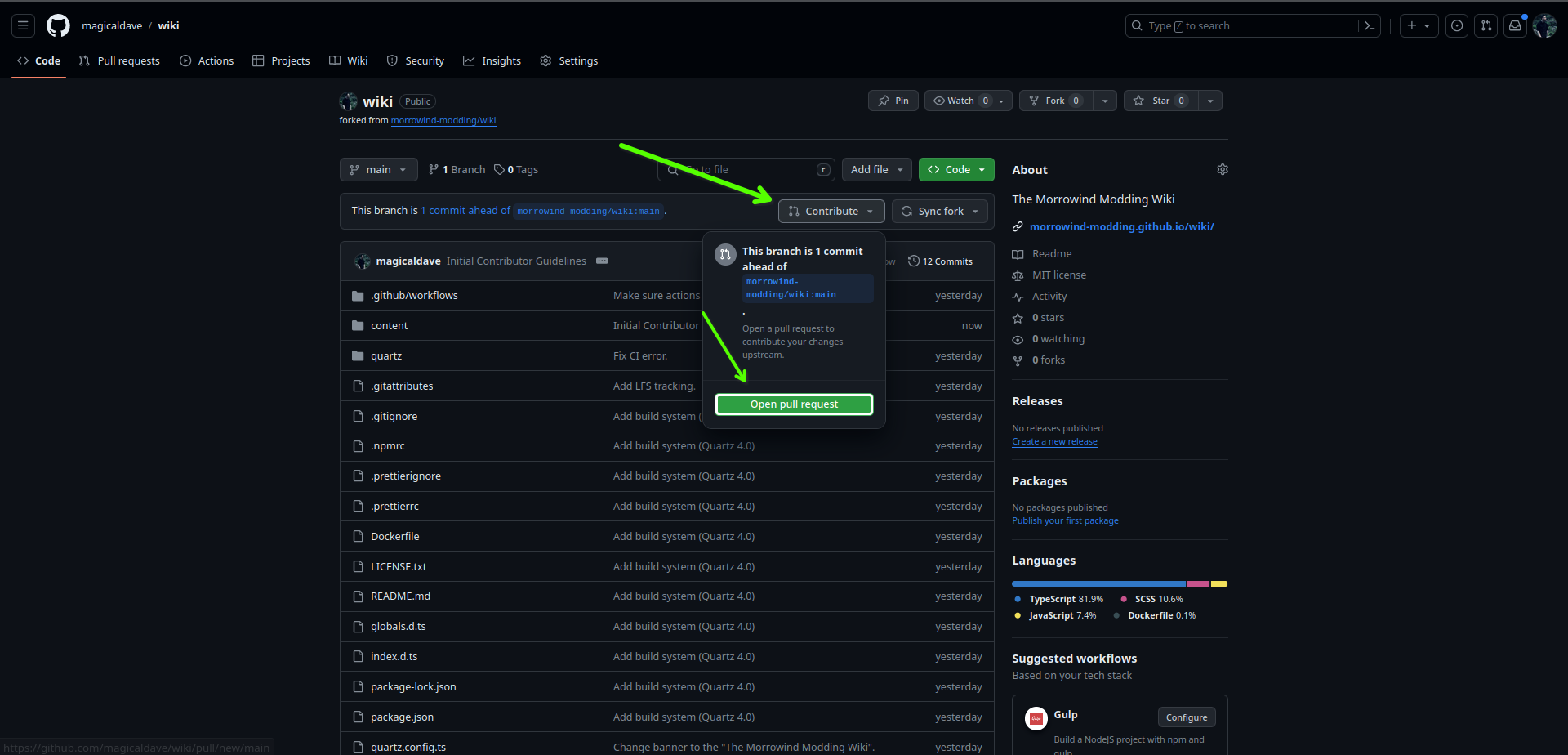This screenshot has height=755, width=1568.
Task: Open the .prettierrc file
Action: click(394, 507)
